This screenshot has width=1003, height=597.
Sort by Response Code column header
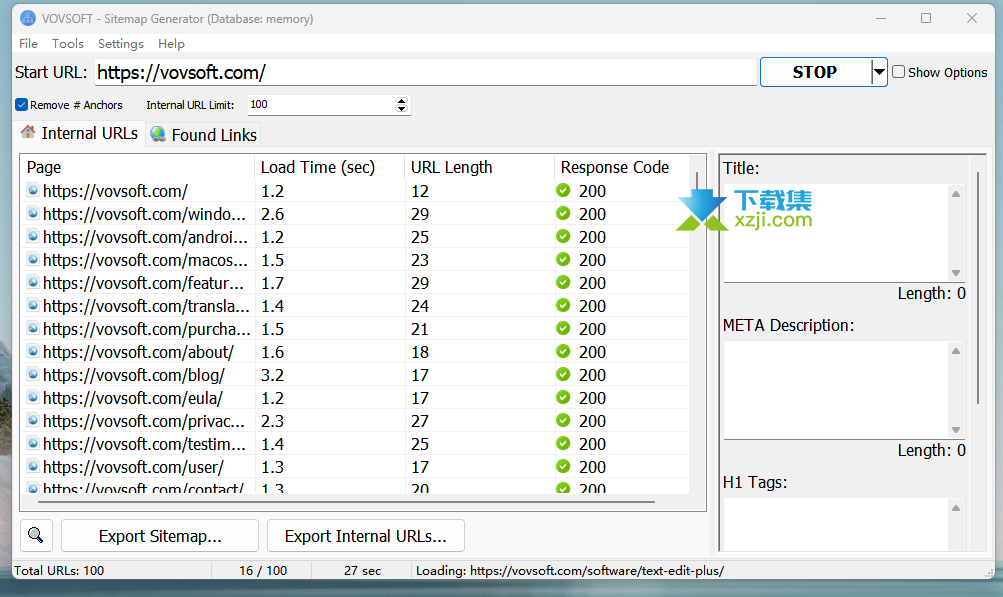(622, 167)
